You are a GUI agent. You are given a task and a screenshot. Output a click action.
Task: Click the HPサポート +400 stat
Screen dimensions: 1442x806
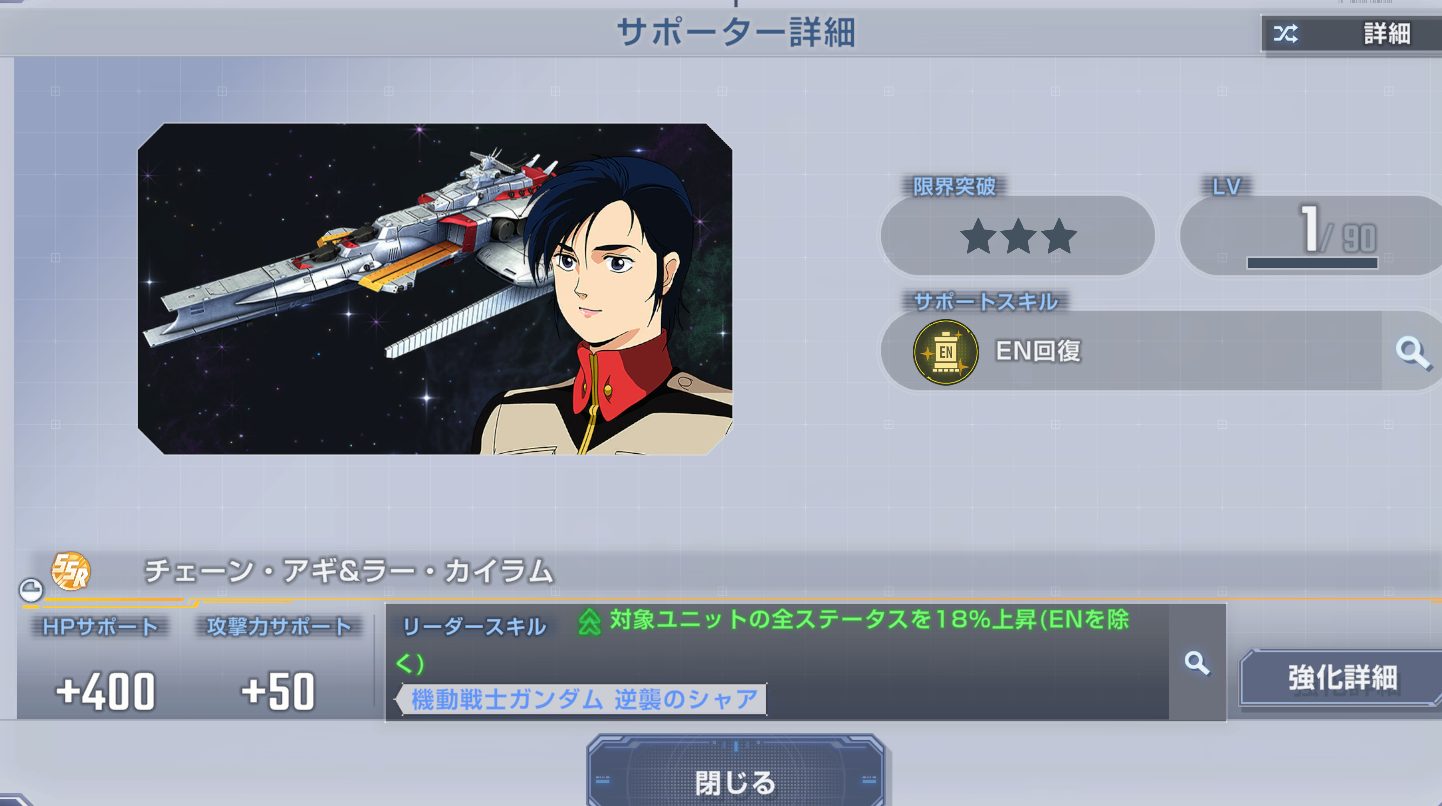[x=101, y=664]
